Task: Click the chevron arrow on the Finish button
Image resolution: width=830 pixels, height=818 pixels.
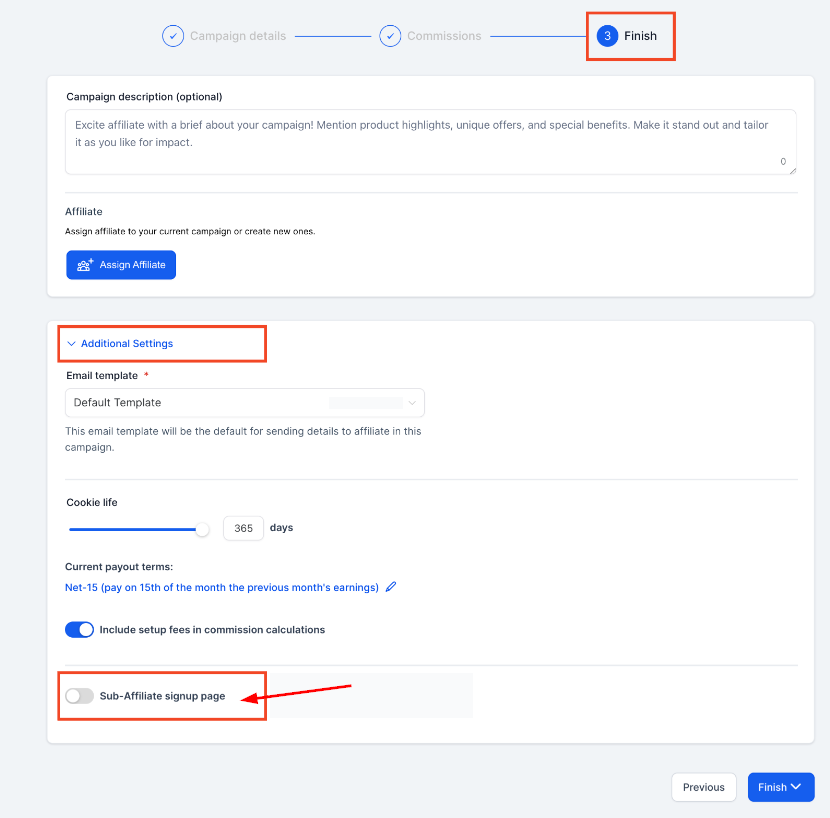Action: coord(797,787)
